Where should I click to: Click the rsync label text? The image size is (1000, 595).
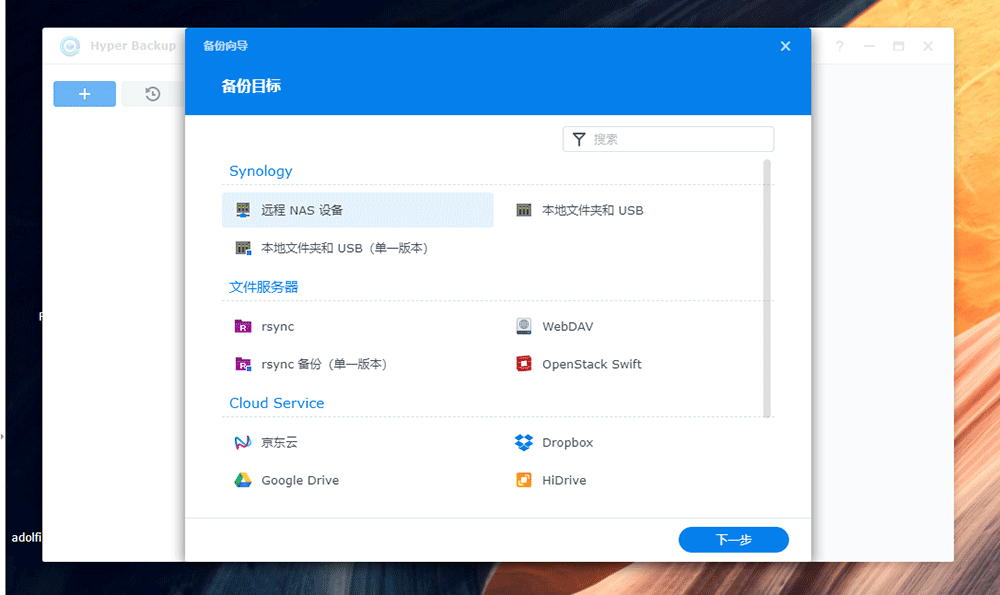pos(278,327)
